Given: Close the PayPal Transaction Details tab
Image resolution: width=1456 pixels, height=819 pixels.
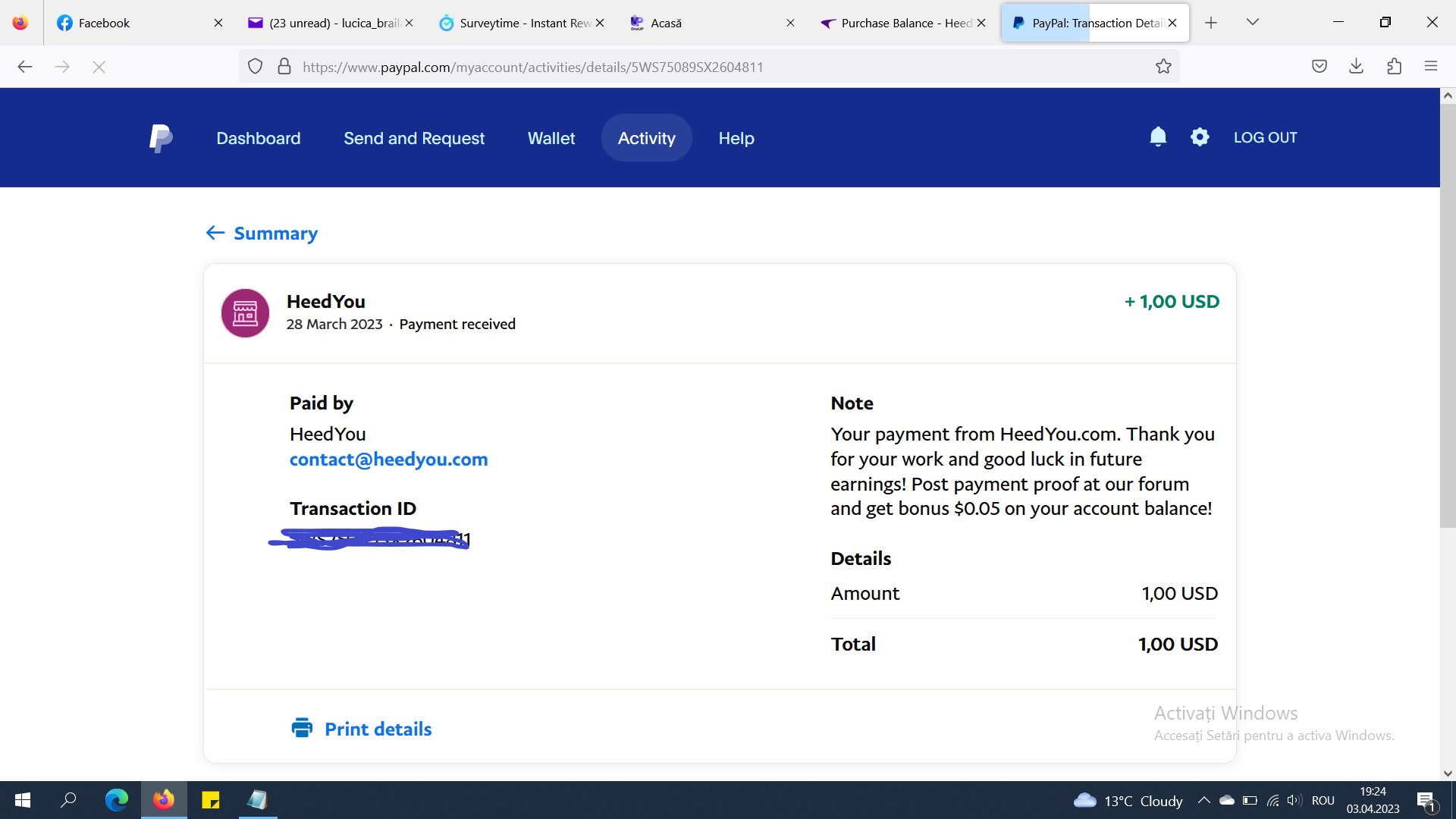Looking at the screenshot, I should (1172, 23).
